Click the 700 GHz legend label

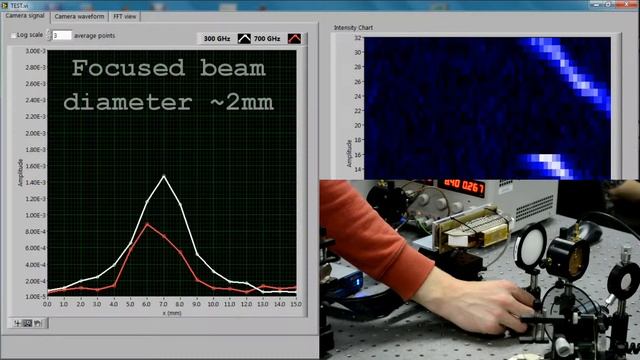click(x=267, y=39)
